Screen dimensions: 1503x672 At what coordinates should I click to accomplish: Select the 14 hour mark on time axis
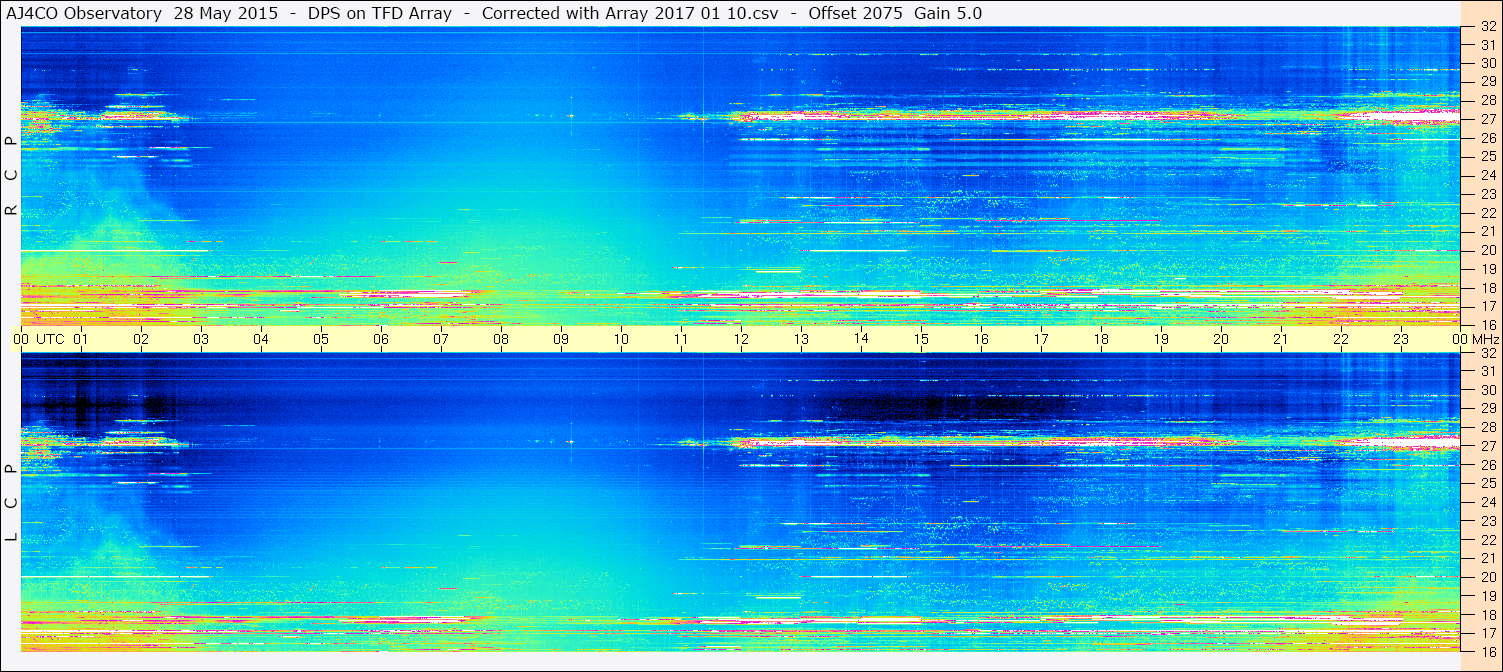pyautogui.click(x=861, y=339)
